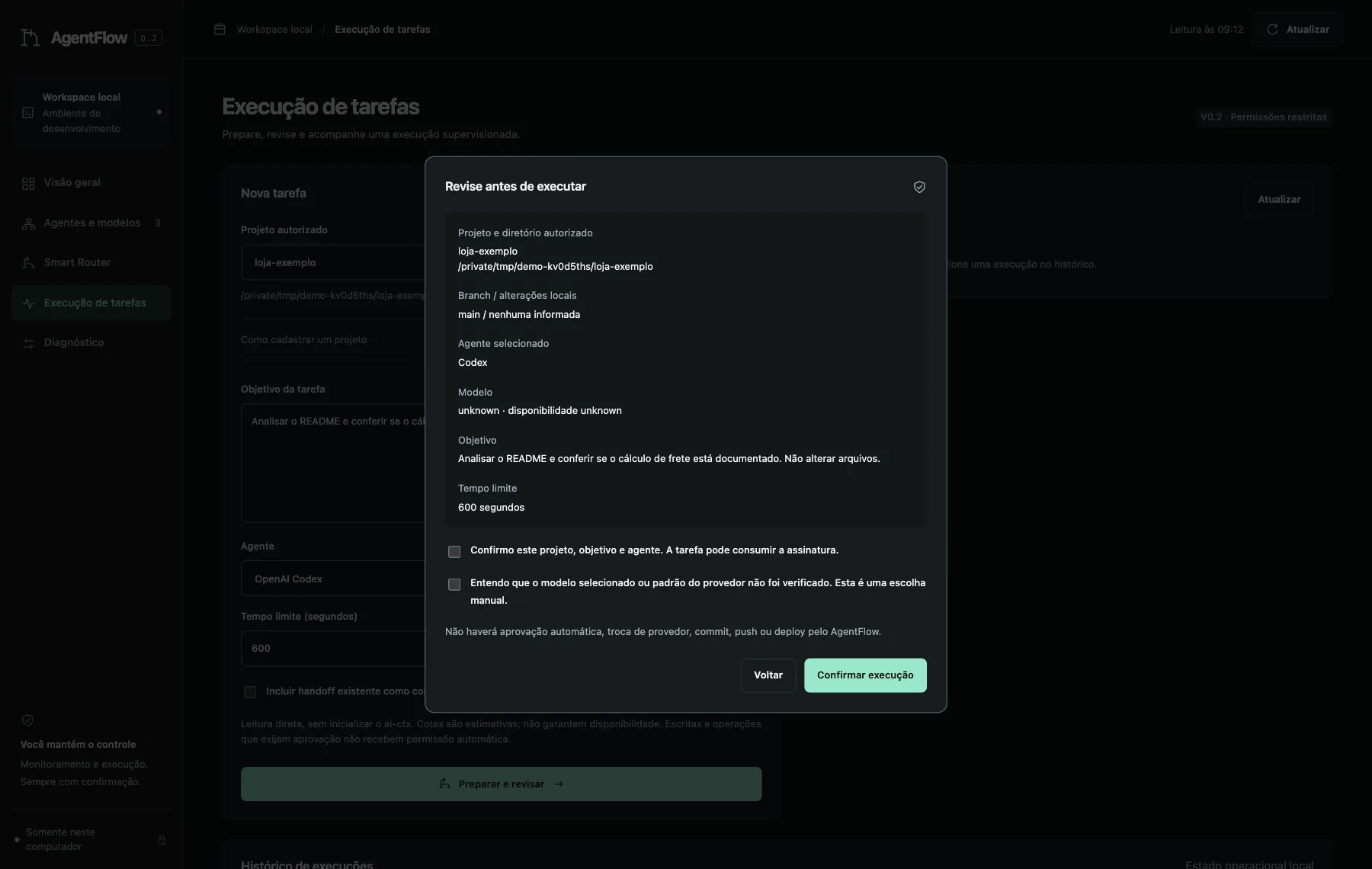Click the unknown · disponibilidade unknown model text
This screenshot has height=869, width=1372.
click(540, 411)
